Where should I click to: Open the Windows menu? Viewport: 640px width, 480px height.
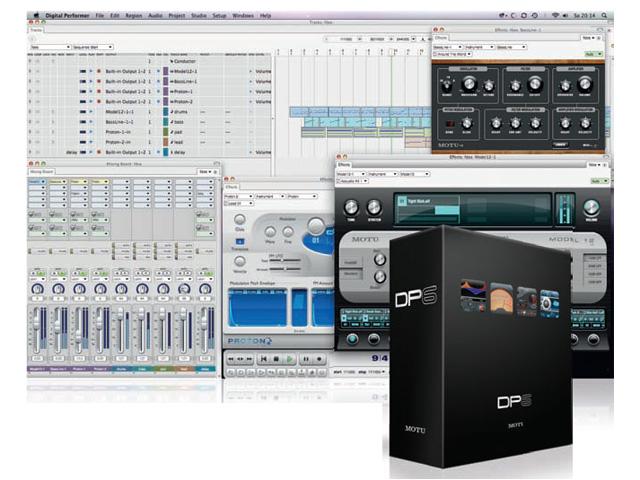243,16
